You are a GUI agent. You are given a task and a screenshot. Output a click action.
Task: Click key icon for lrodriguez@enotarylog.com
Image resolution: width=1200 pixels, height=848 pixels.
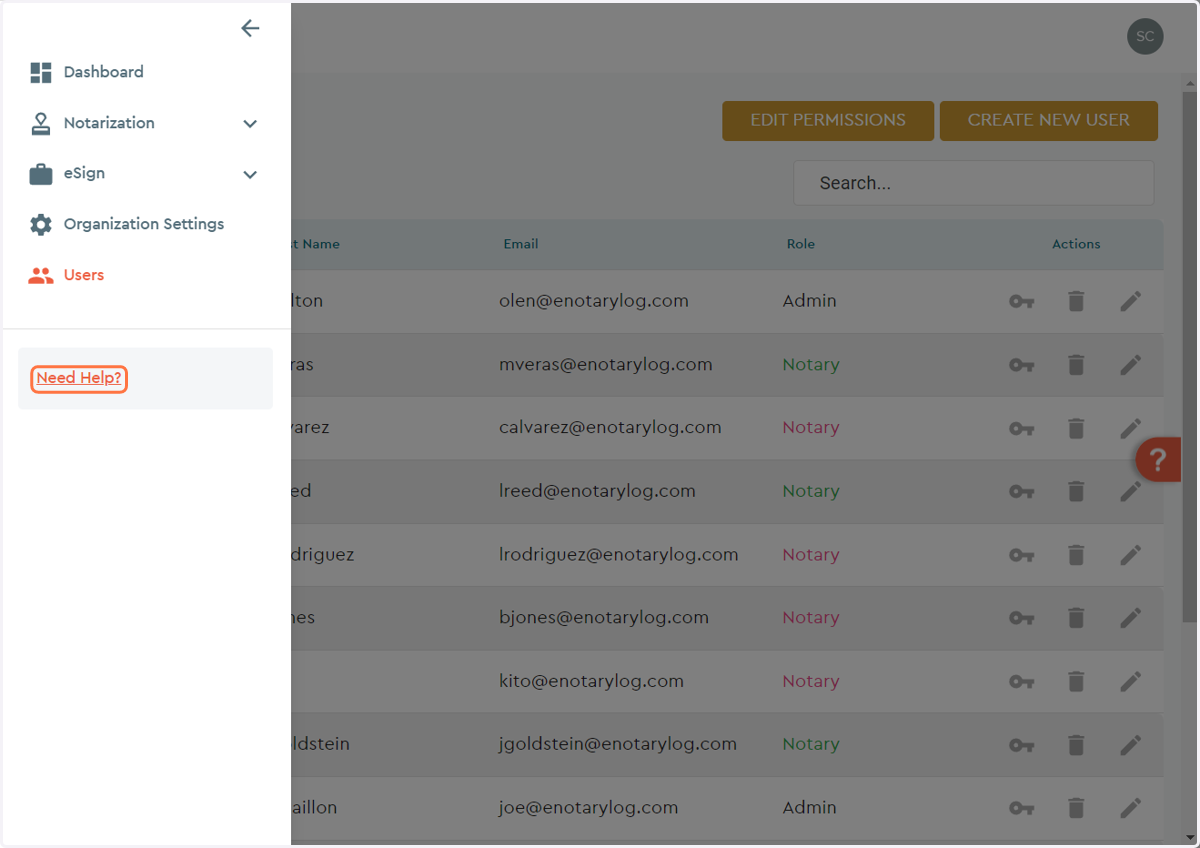tap(1021, 555)
